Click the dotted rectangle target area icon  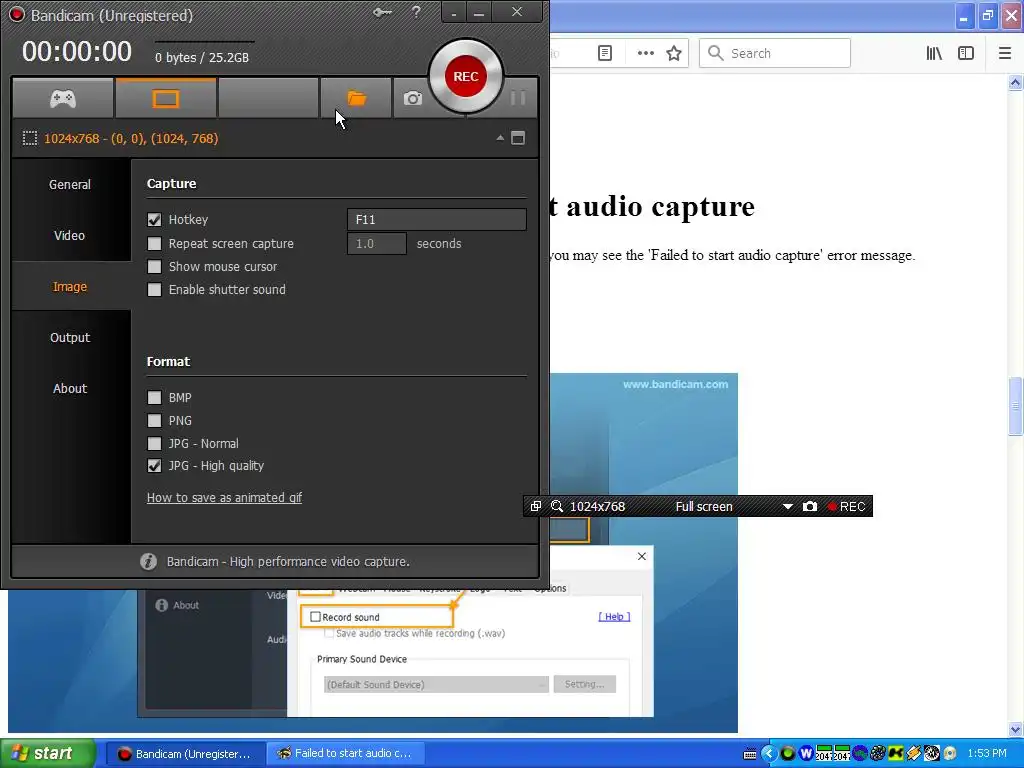pos(29,138)
